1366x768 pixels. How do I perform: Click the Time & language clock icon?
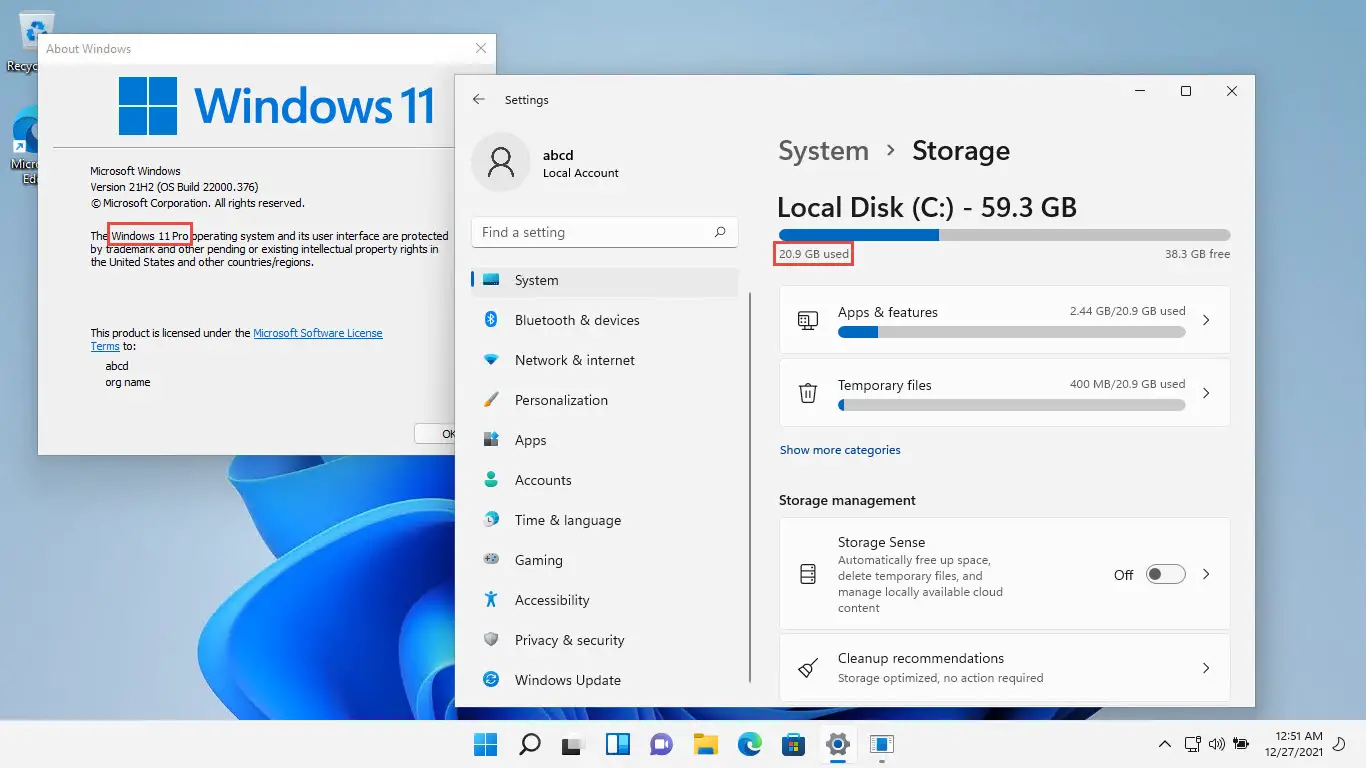point(491,520)
